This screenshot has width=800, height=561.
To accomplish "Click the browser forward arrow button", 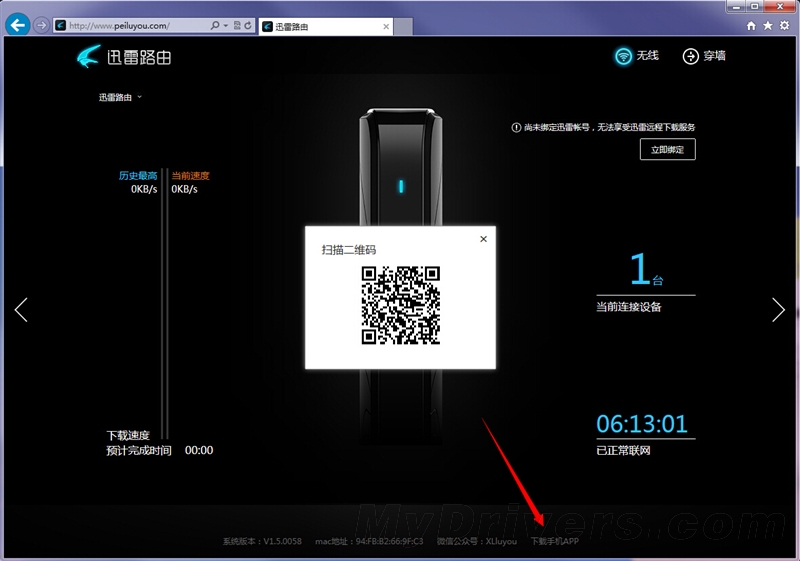I will coord(41,25).
